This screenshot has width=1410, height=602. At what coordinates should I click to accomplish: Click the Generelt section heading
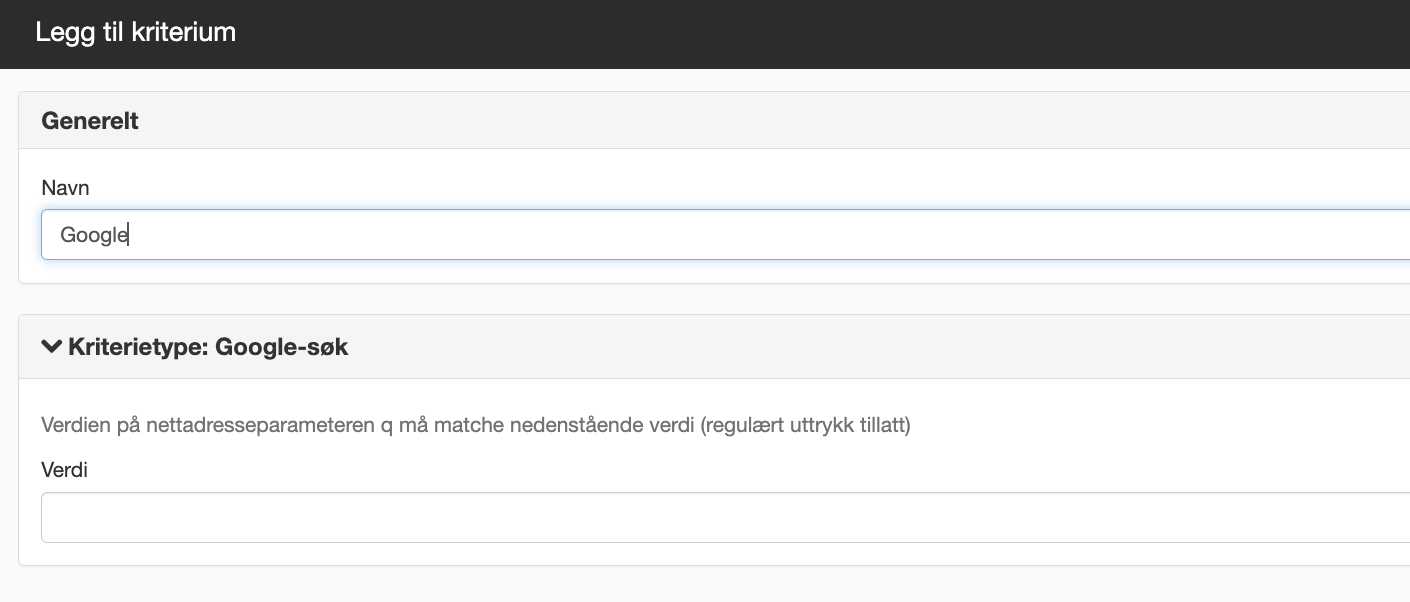(x=90, y=121)
